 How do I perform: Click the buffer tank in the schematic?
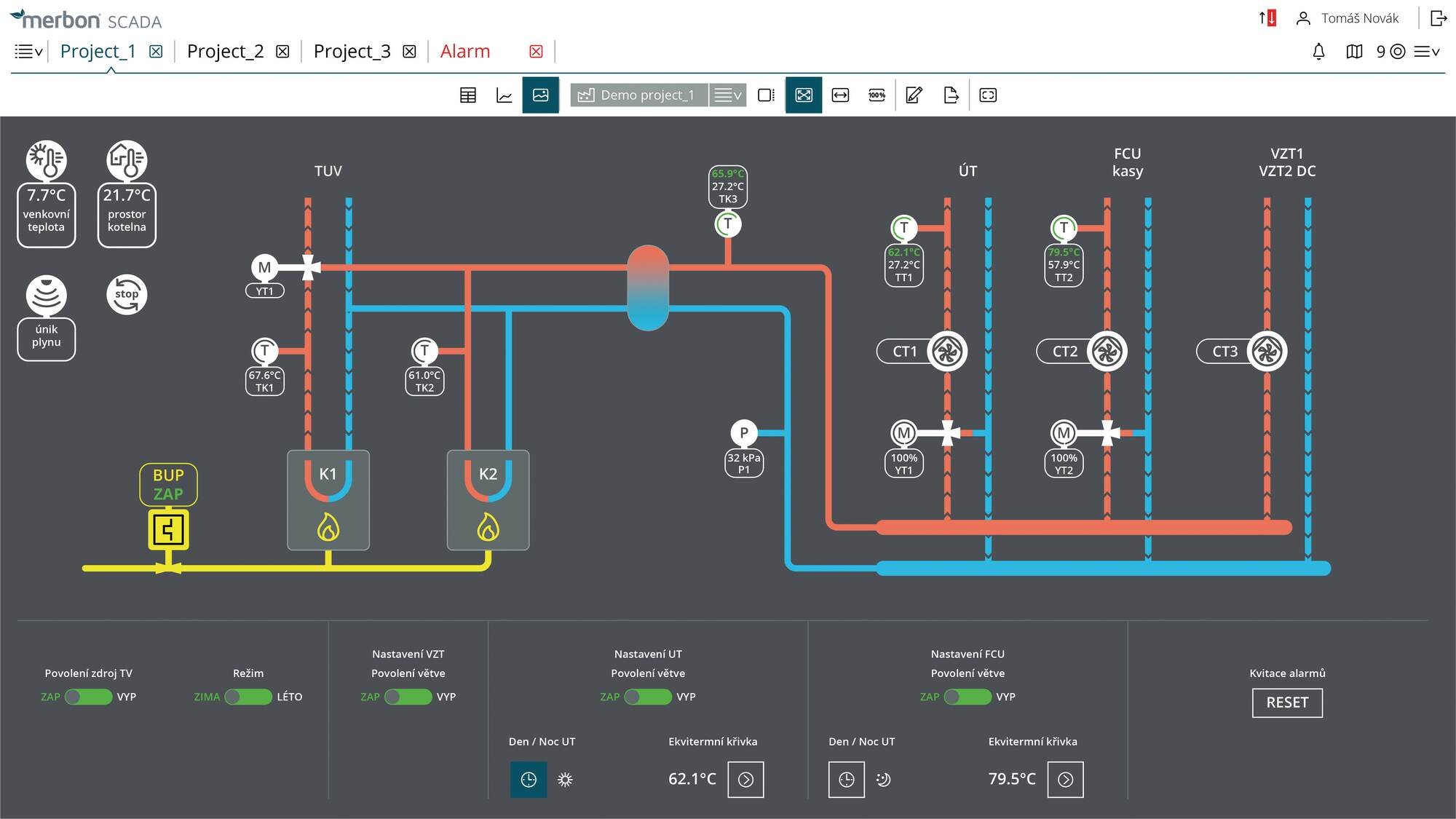click(x=648, y=288)
